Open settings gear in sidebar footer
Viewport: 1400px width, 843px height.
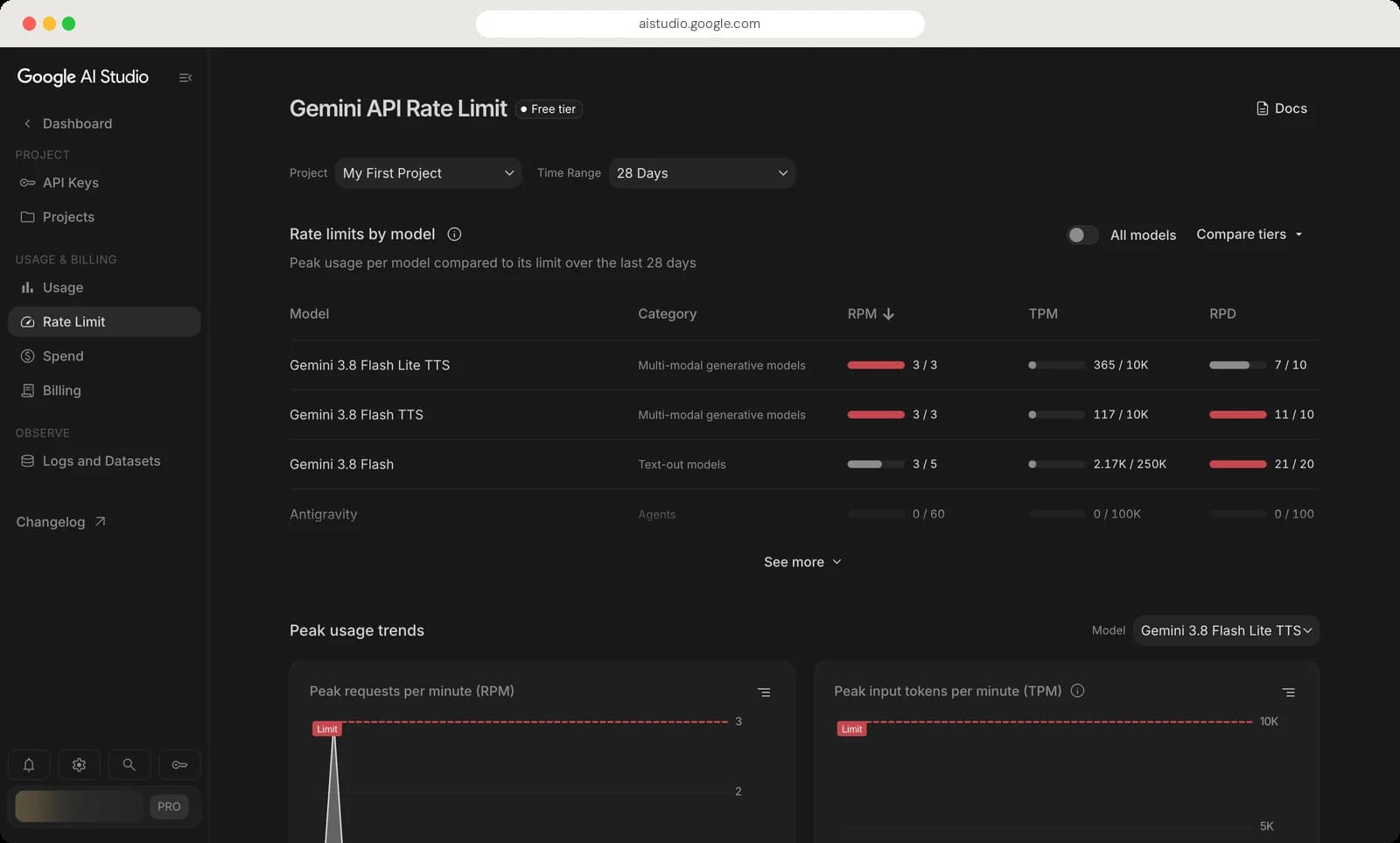pyautogui.click(x=79, y=765)
